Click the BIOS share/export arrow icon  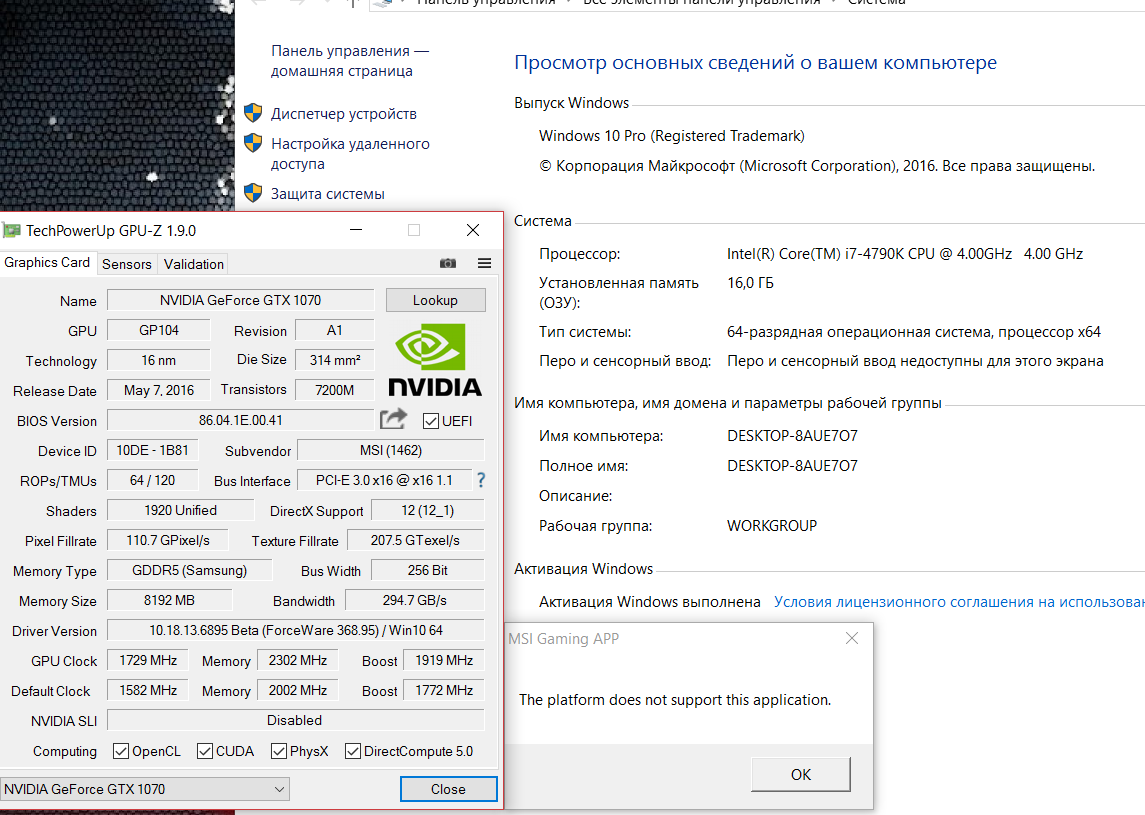click(x=393, y=419)
